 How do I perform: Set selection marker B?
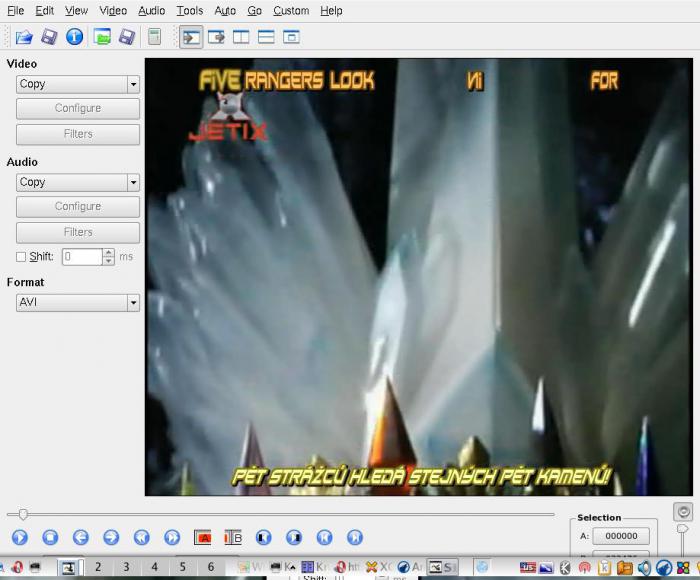[233, 537]
